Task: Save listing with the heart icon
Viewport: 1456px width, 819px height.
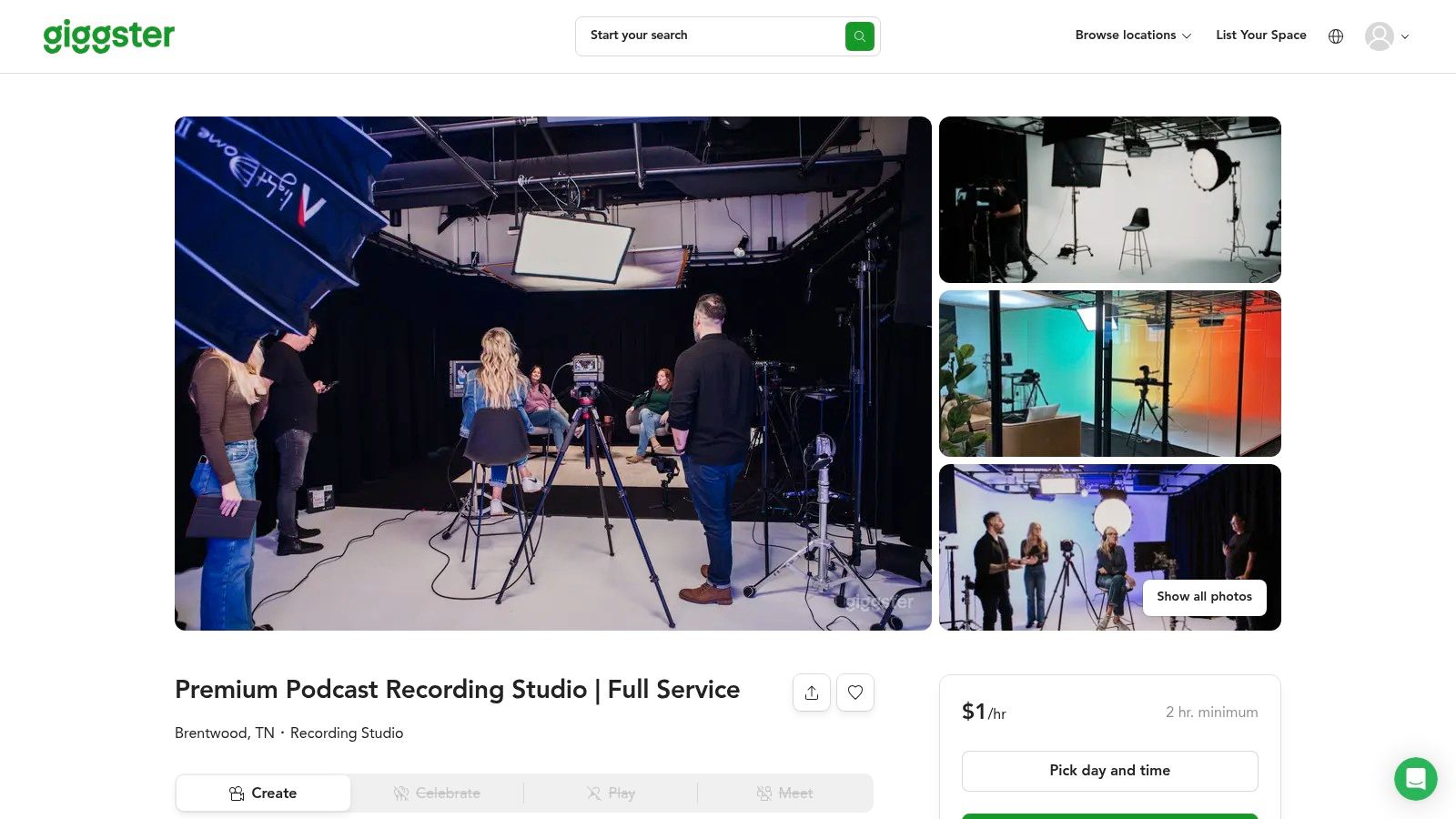Action: pos(854,693)
